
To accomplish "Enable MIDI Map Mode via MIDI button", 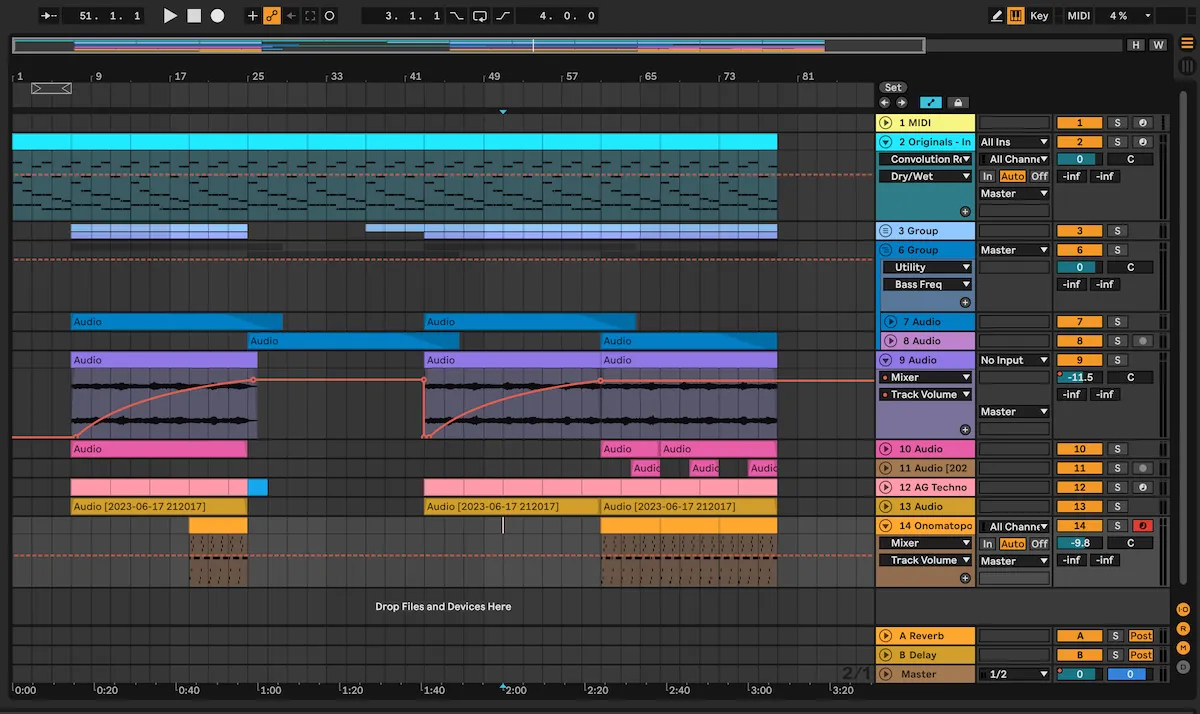I will click(x=1079, y=16).
